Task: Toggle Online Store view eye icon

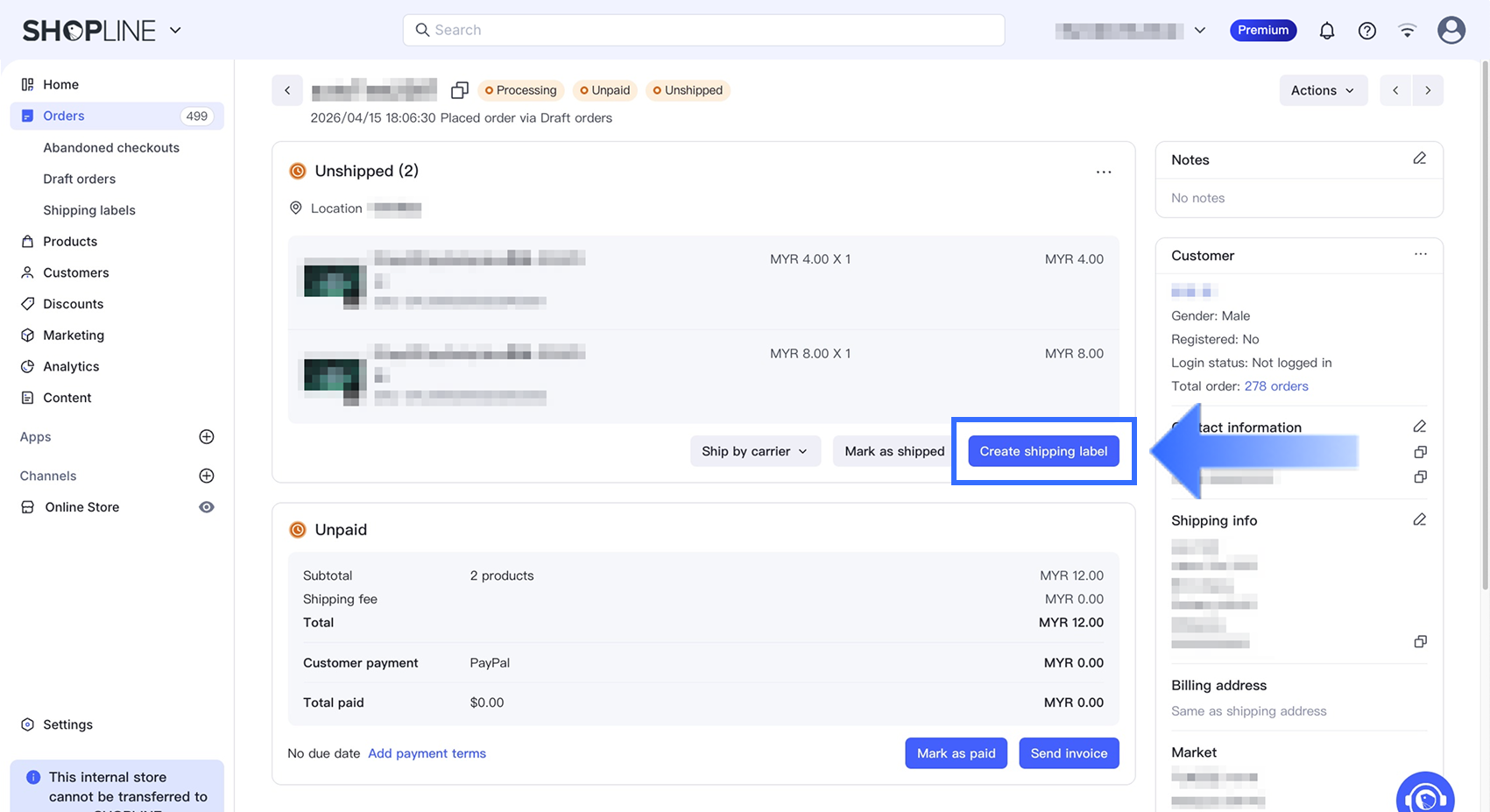Action: [207, 507]
